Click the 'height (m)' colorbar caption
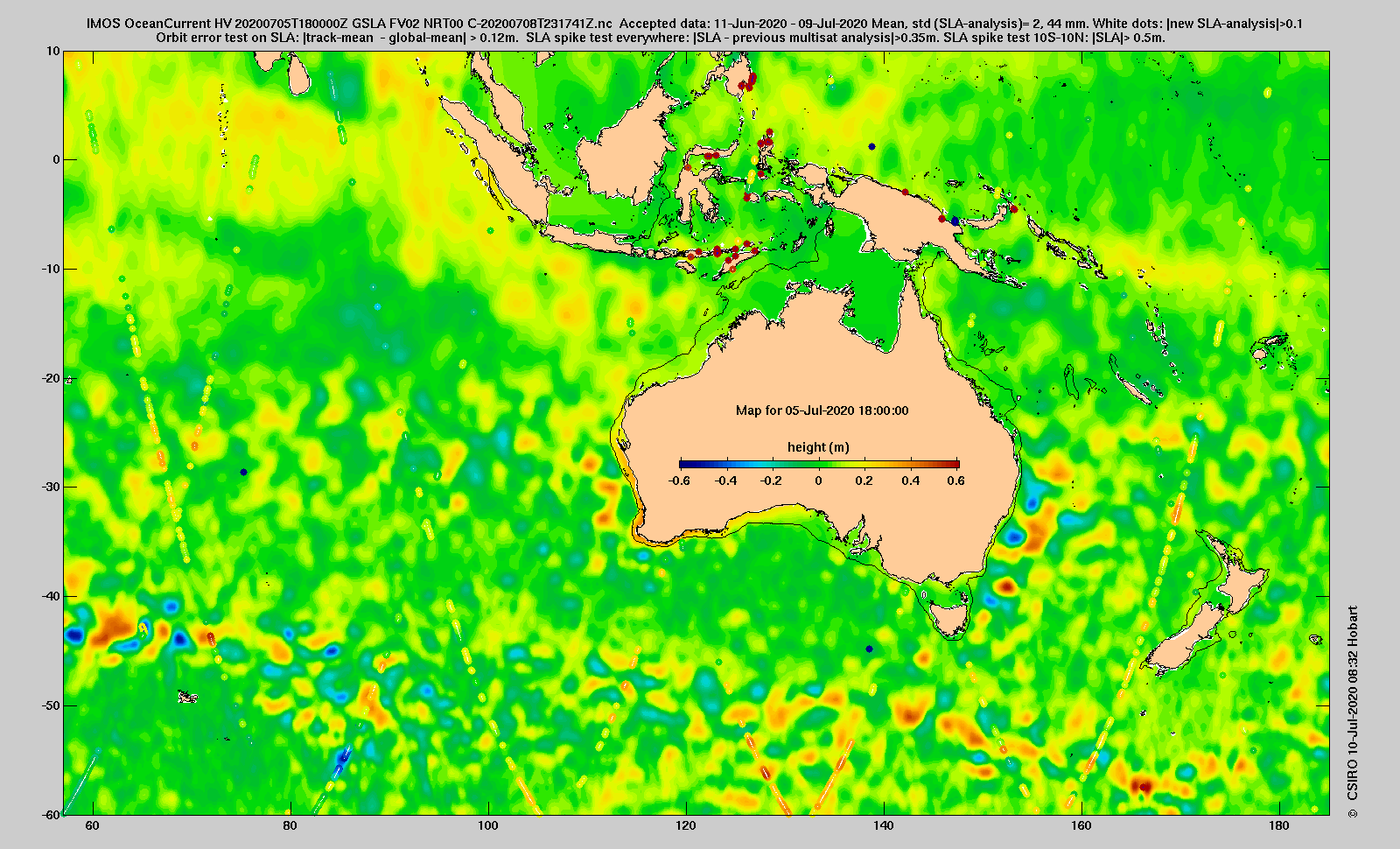This screenshot has width=1400, height=849. click(818, 447)
